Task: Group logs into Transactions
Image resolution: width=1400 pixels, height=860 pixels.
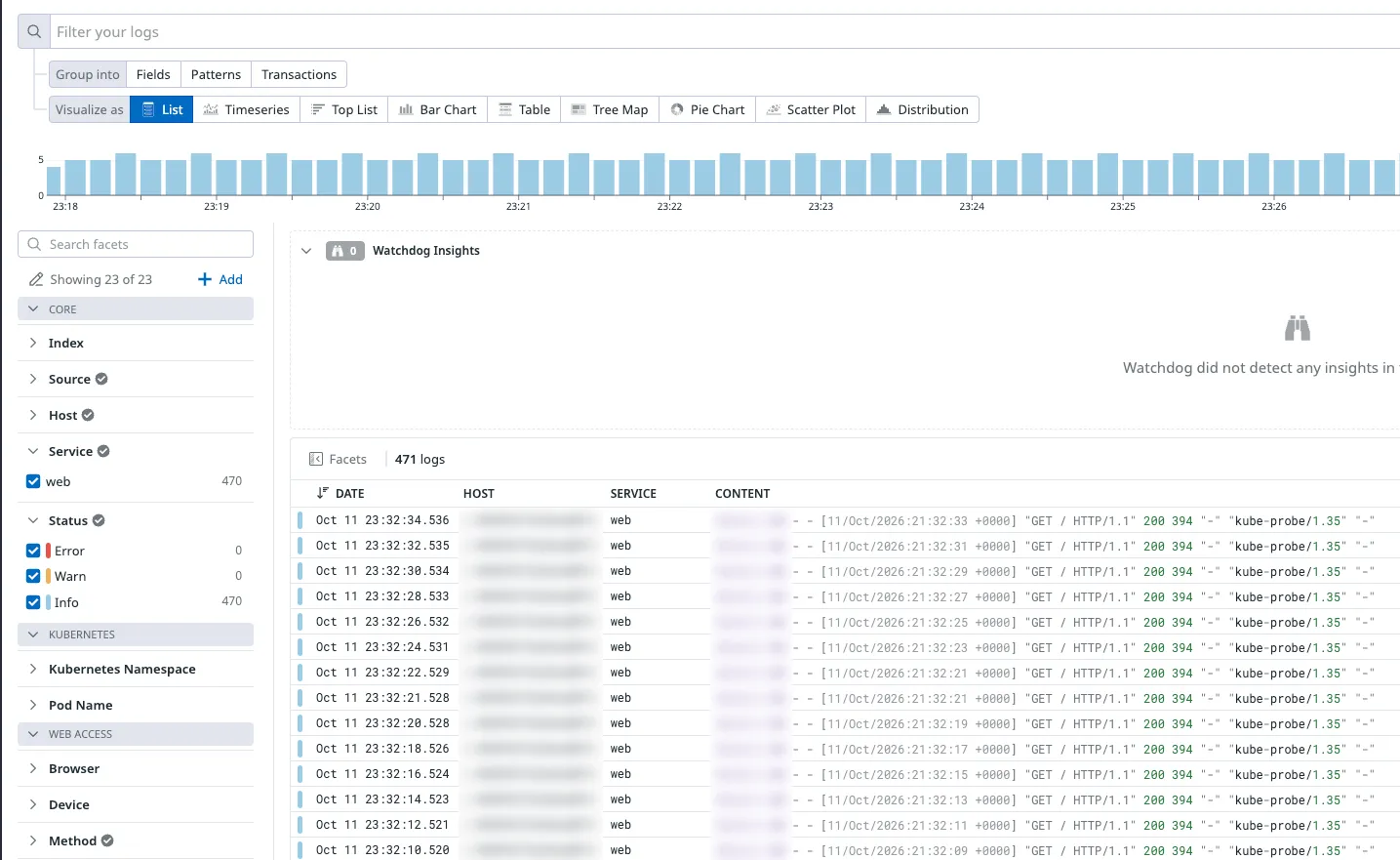Action: pyautogui.click(x=299, y=74)
